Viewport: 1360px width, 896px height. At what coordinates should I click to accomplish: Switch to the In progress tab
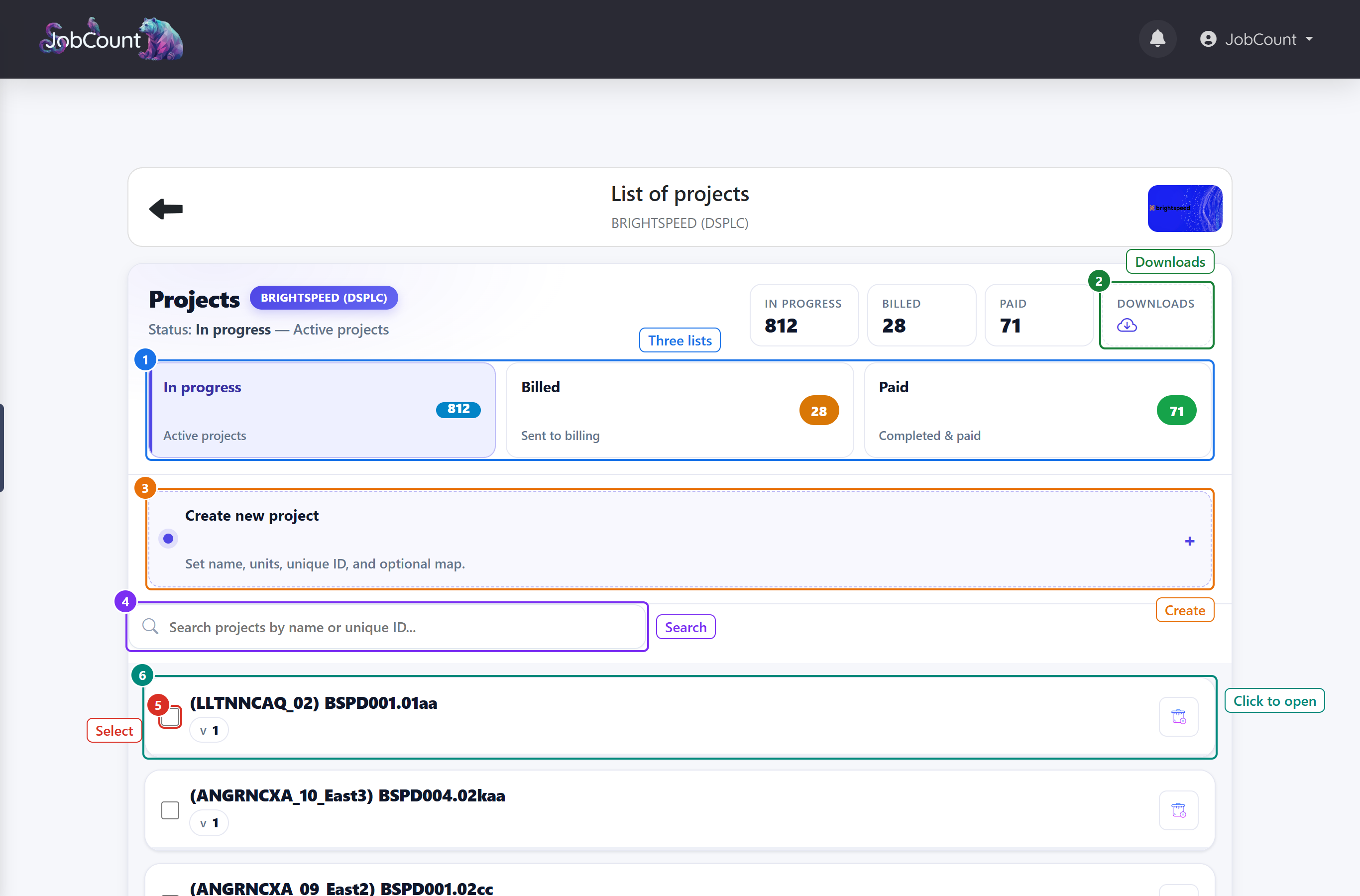(323, 410)
